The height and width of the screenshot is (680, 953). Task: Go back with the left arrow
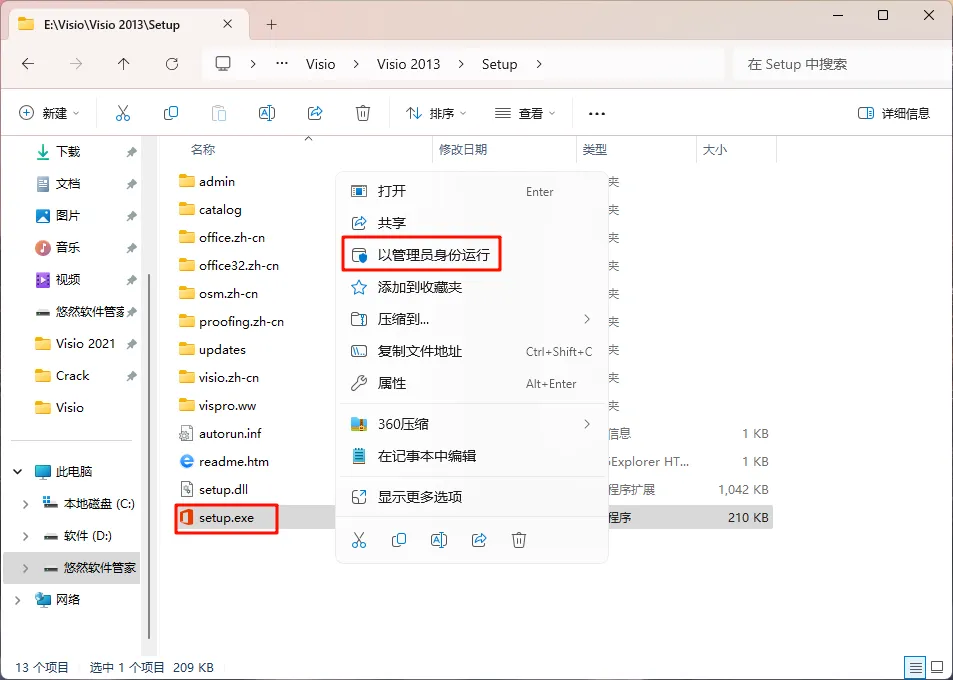(x=28, y=64)
